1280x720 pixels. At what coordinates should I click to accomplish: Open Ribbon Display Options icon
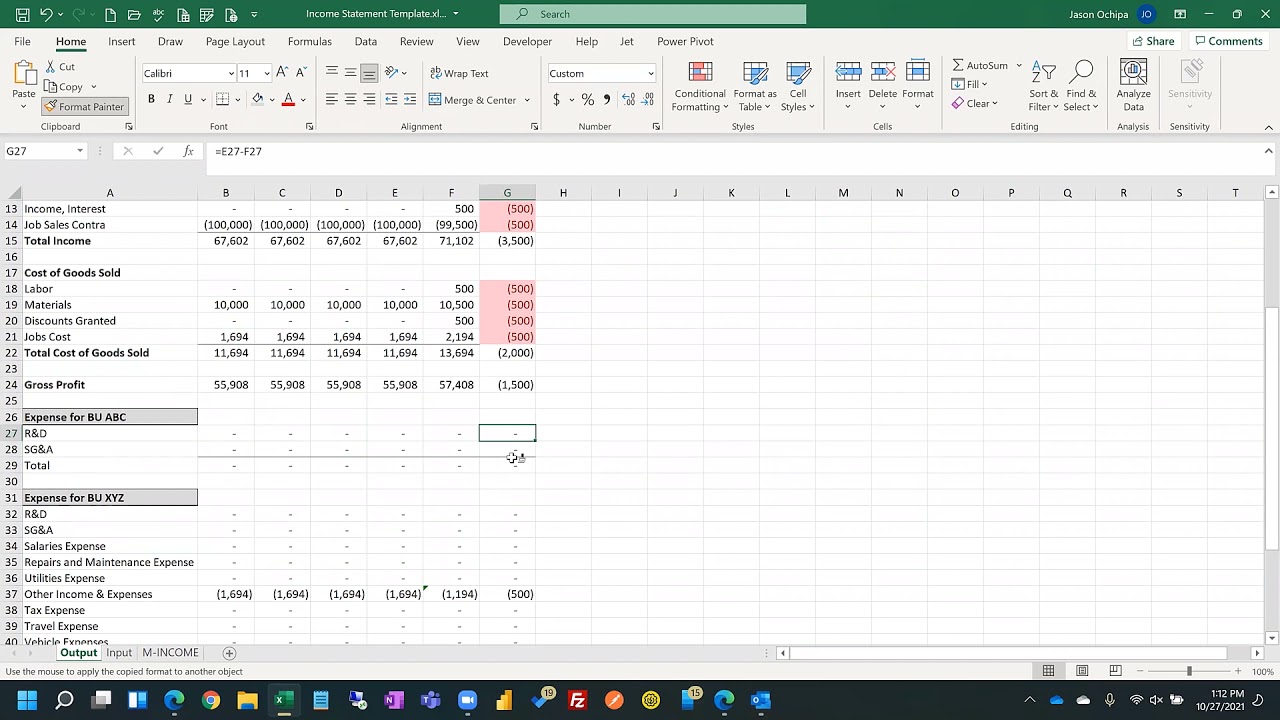pyautogui.click(x=1180, y=14)
